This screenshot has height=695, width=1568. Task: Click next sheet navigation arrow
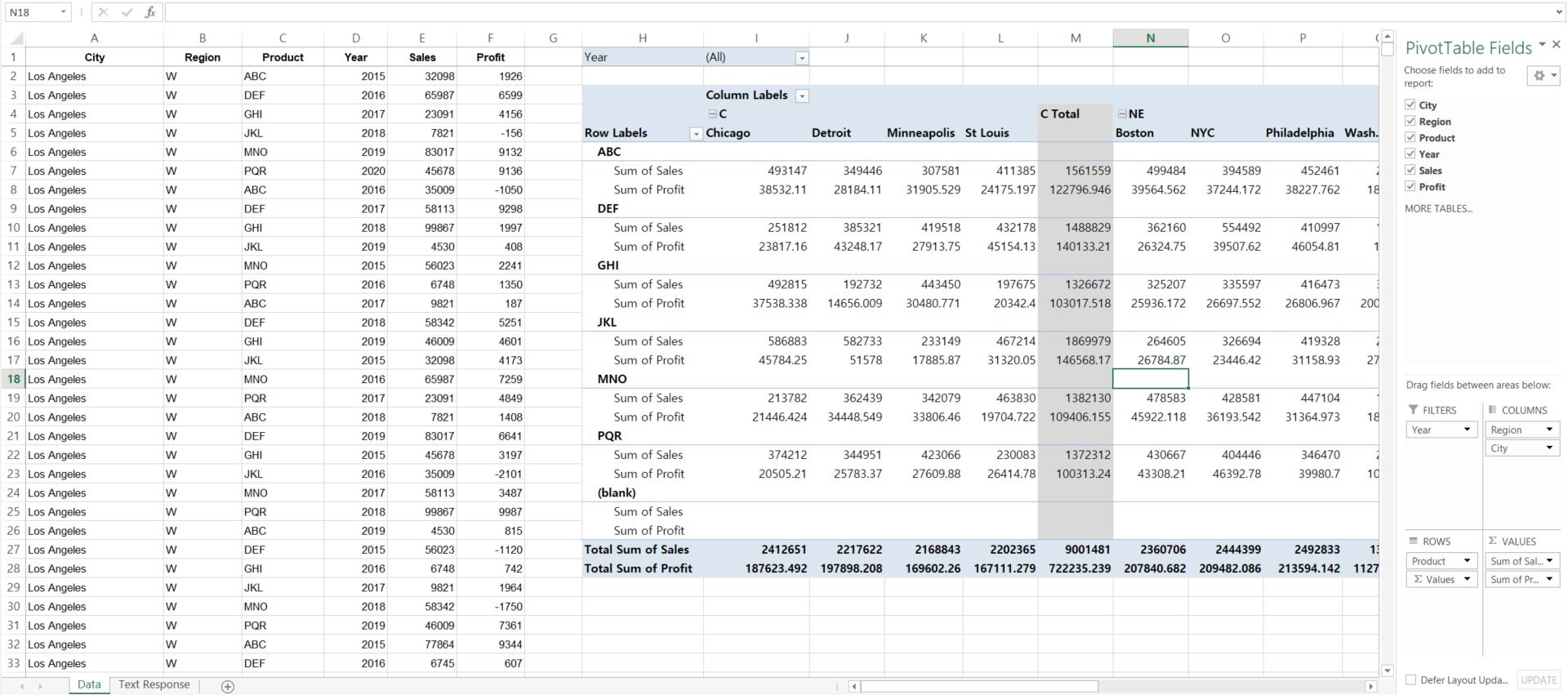coord(40,686)
